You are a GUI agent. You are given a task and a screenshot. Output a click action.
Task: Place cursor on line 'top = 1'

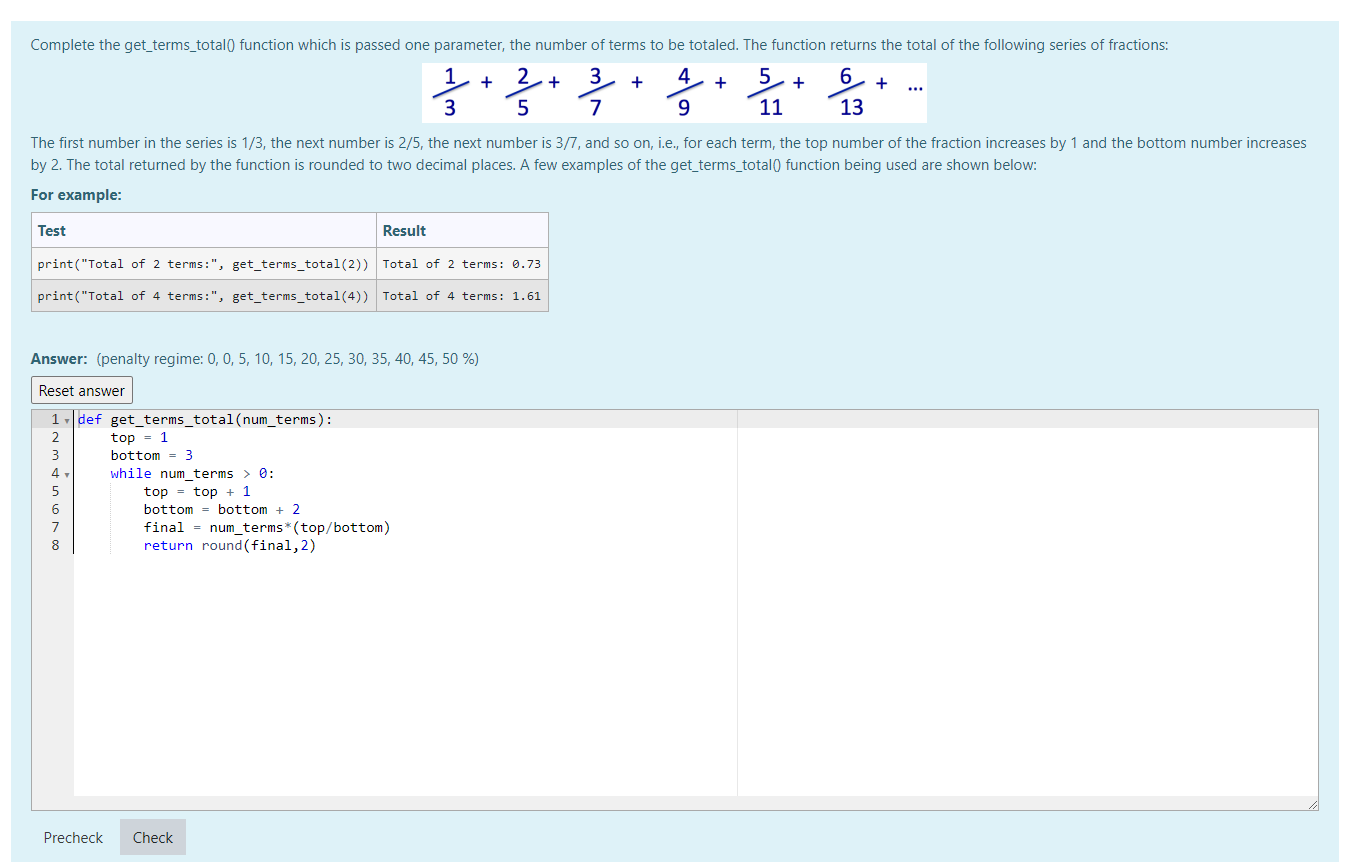(x=139, y=437)
